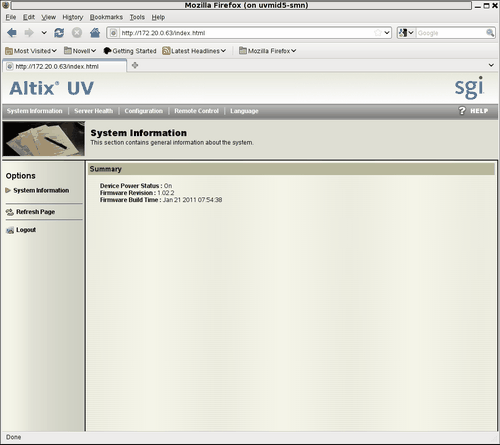Open the Edit menu

point(29,17)
